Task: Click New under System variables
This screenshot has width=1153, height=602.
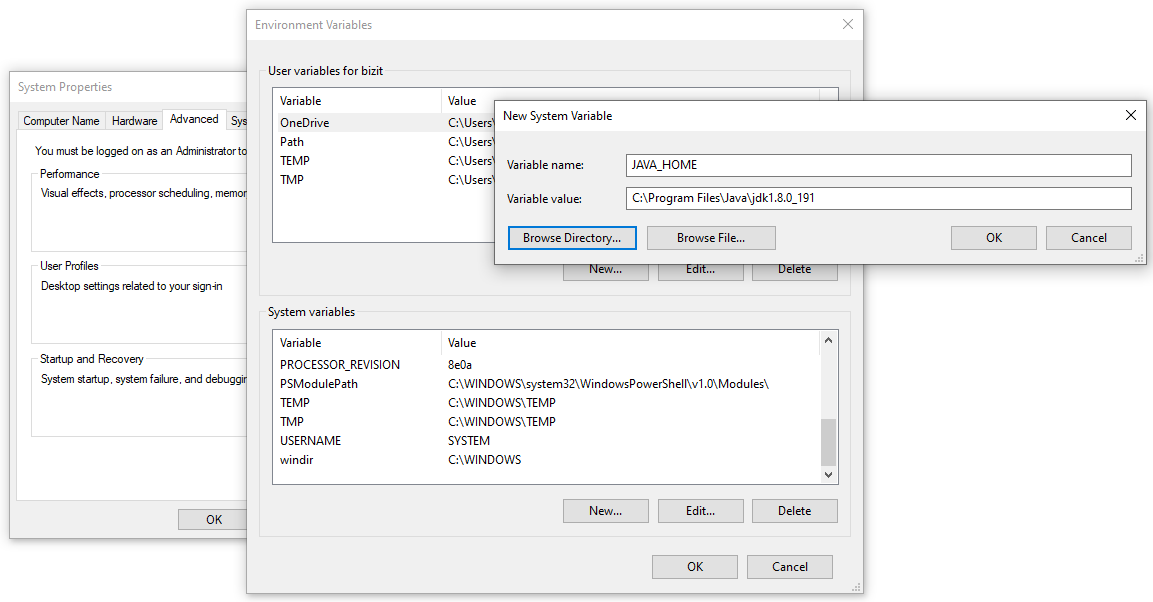Action: click(605, 511)
